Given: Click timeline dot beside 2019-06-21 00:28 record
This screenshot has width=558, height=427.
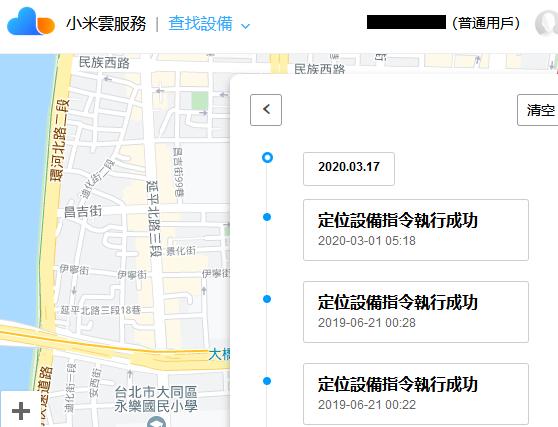Looking at the screenshot, I should [x=267, y=299].
